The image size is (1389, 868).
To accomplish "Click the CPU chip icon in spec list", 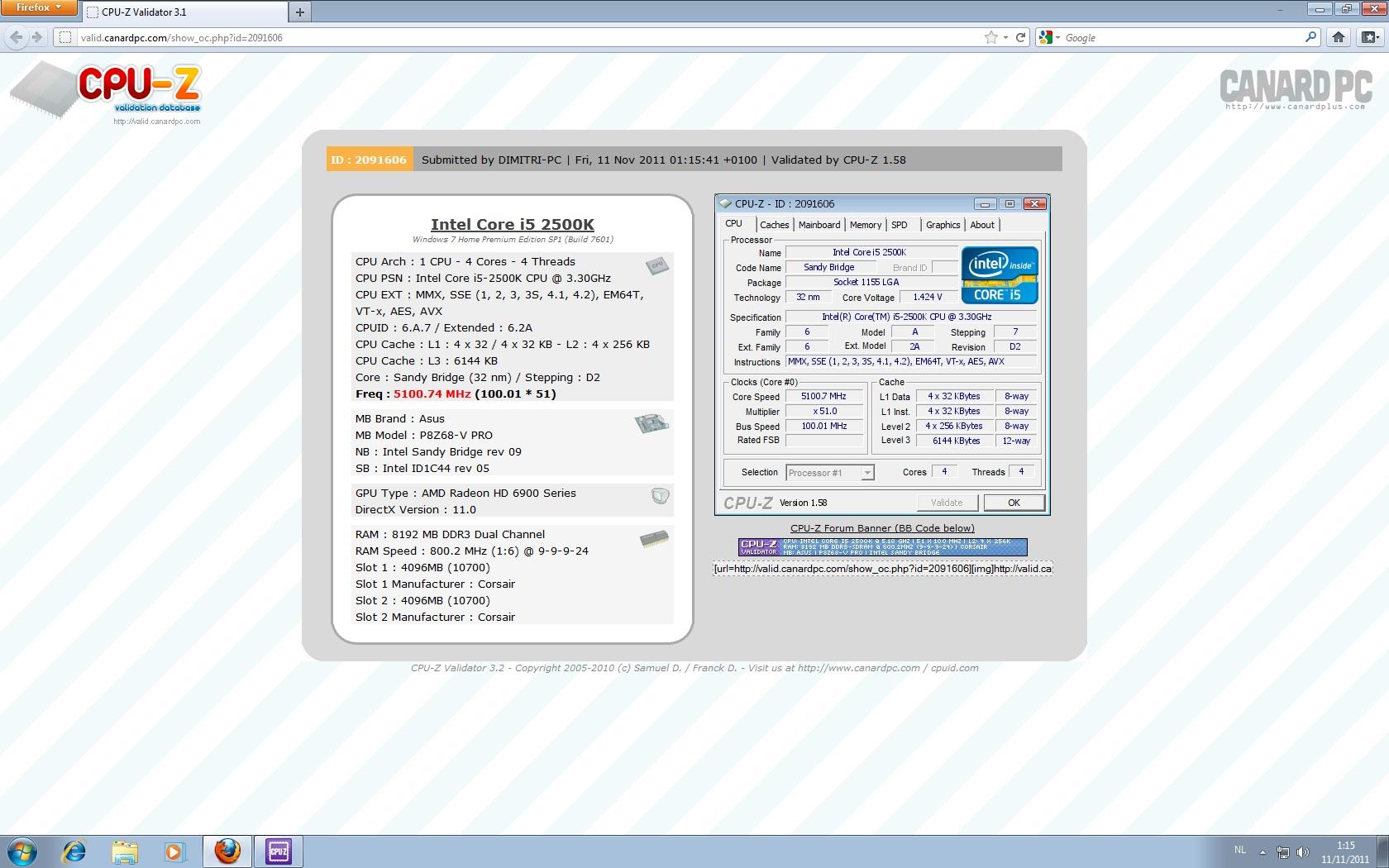I will click(x=657, y=265).
